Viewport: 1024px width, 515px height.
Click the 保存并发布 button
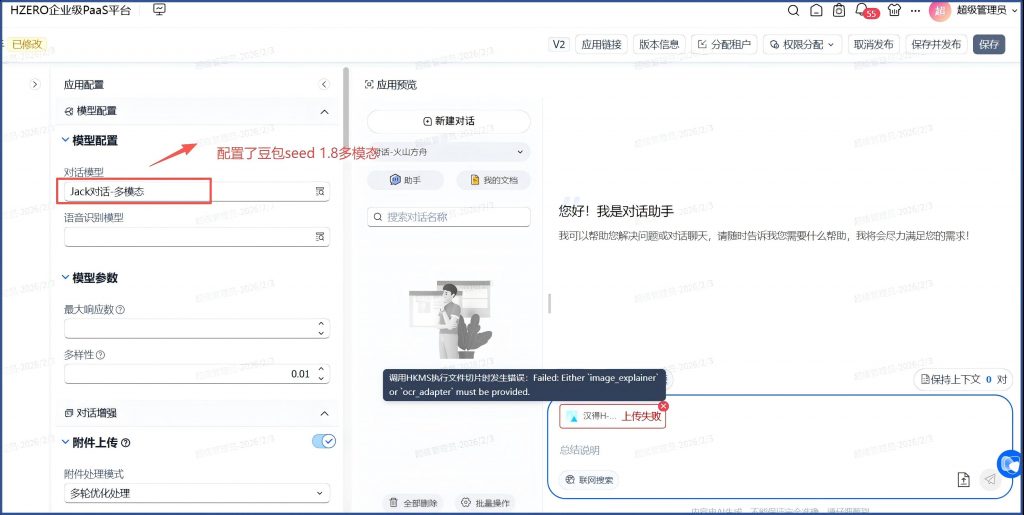(936, 44)
